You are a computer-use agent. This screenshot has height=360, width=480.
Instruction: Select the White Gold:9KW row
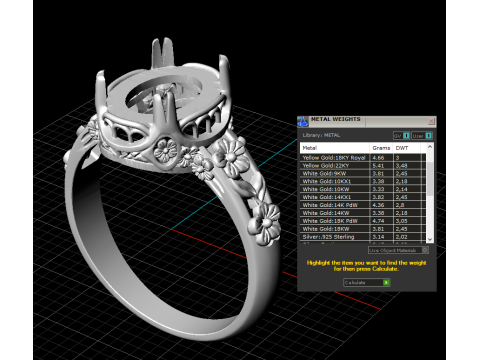363,174
